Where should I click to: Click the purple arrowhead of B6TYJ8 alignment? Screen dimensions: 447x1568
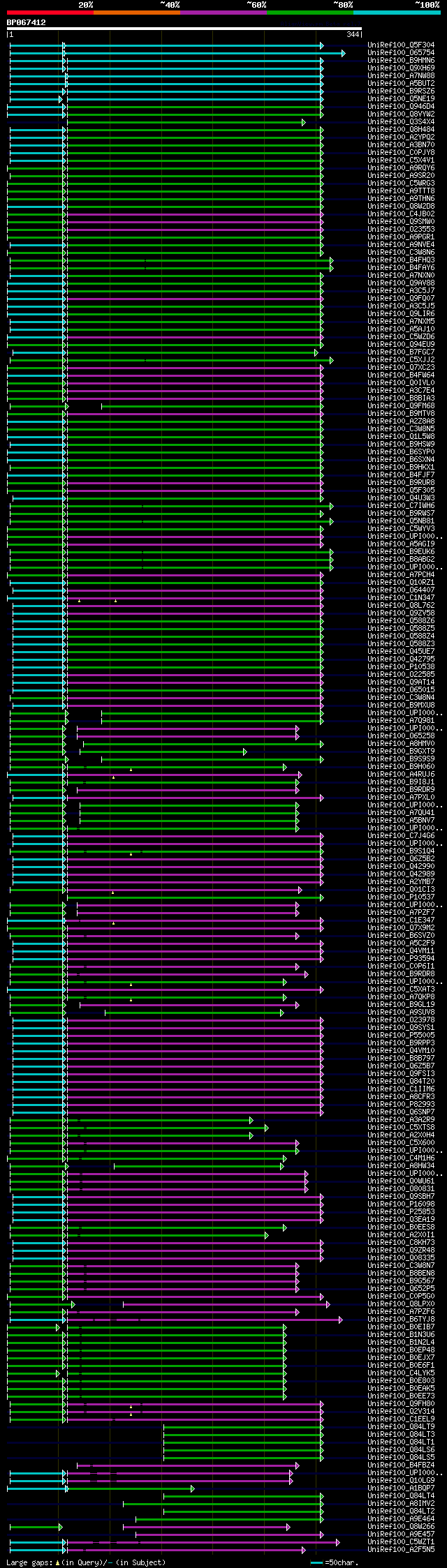click(x=341, y=1320)
